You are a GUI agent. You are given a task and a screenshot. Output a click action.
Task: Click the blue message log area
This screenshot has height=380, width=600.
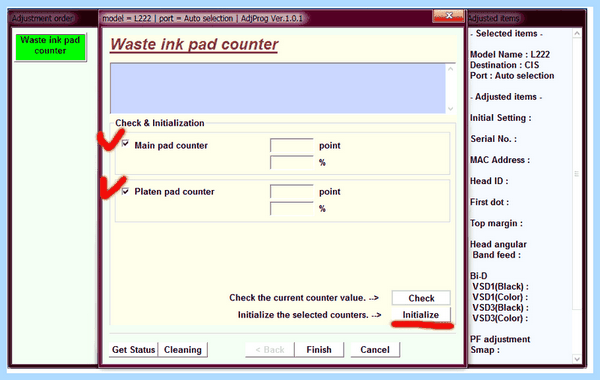click(x=278, y=88)
